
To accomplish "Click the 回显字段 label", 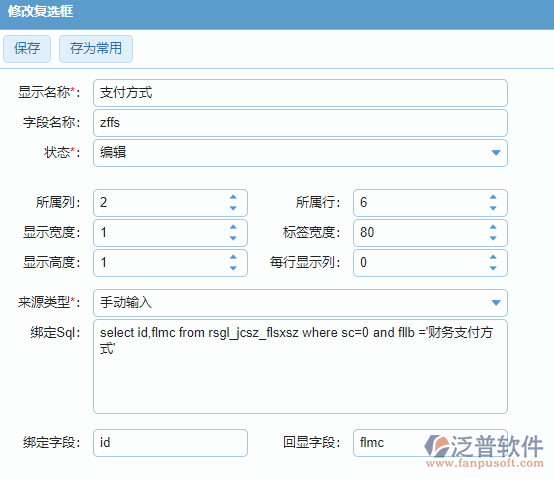I will (311, 443).
